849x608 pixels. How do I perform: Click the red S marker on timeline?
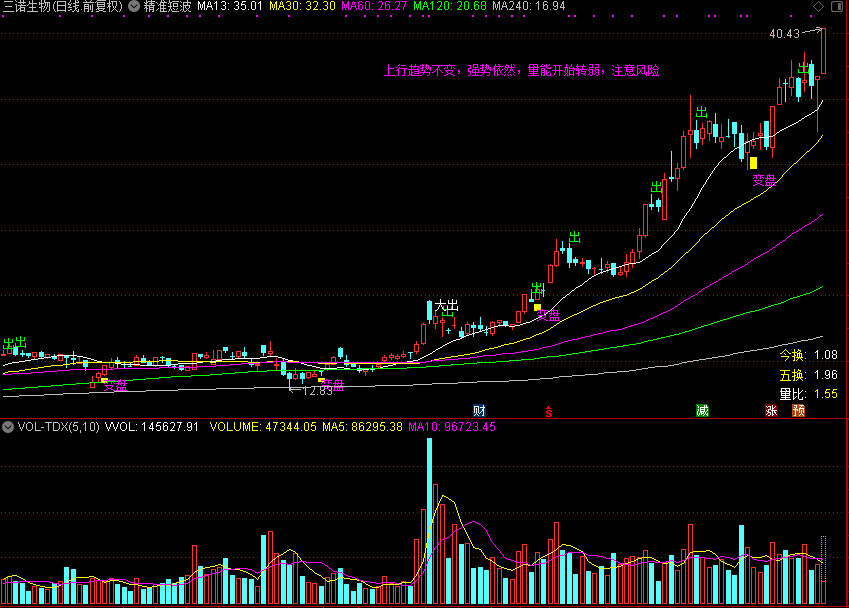548,411
